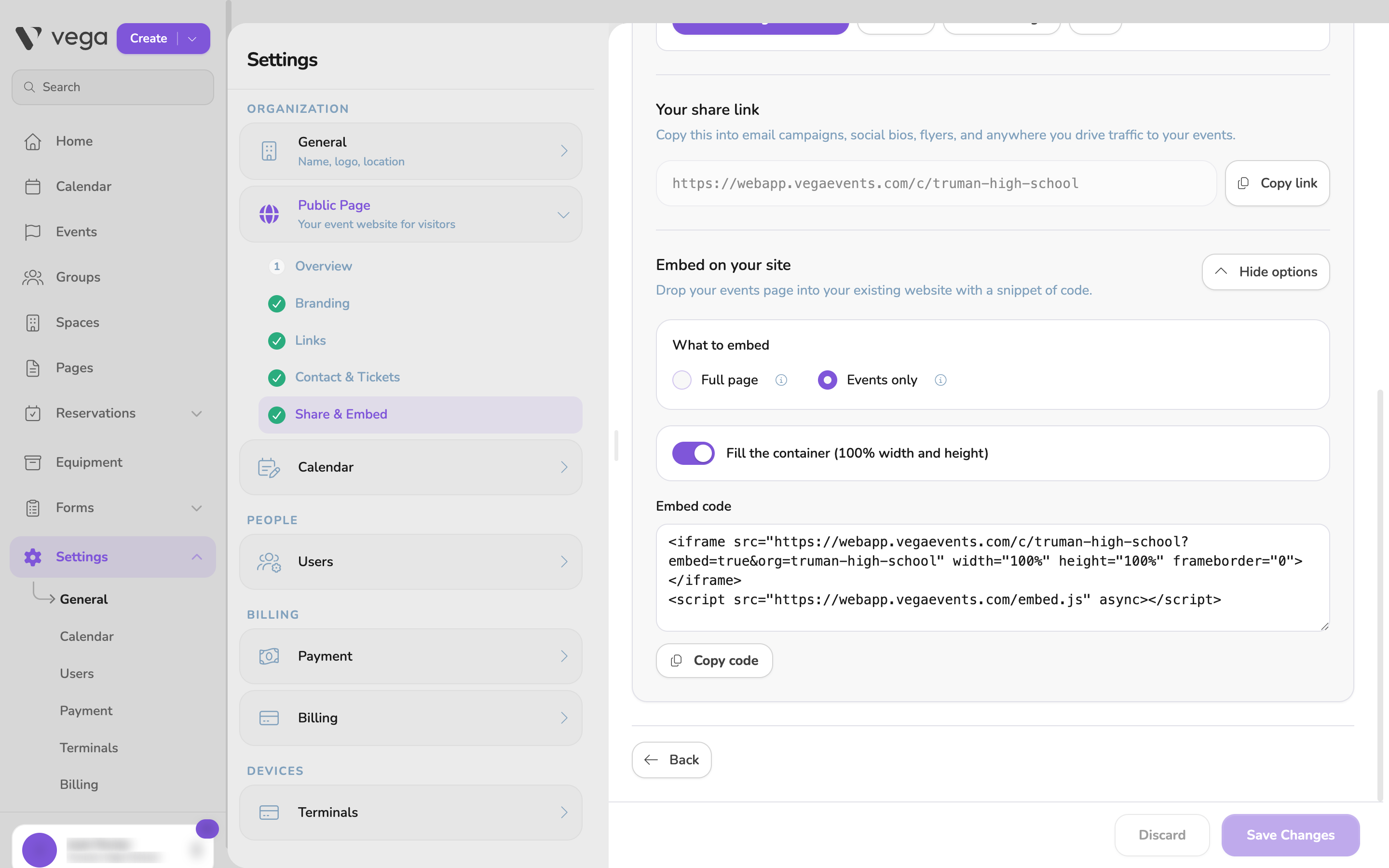Viewport: 1389px width, 868px height.
Task: Click the Pages document icon
Action: coord(33,368)
